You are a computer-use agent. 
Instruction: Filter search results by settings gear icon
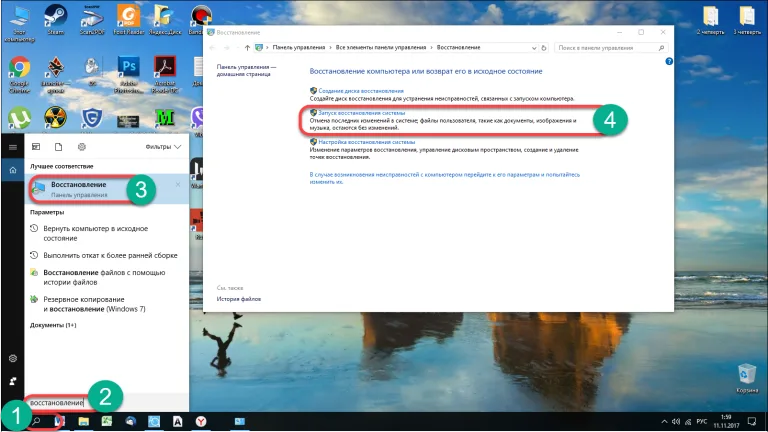82,146
